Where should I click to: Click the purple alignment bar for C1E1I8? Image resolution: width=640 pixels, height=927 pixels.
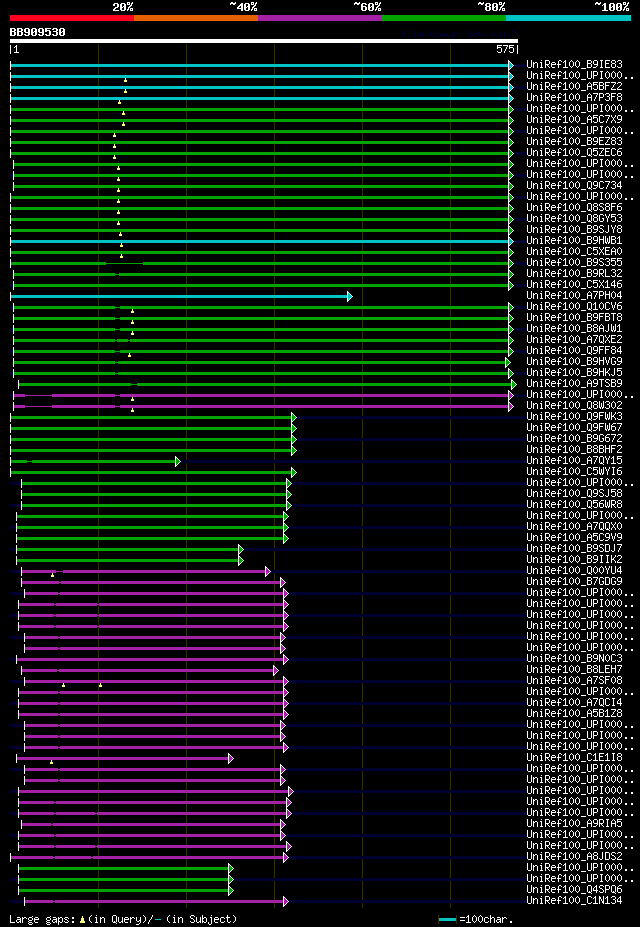(125, 758)
